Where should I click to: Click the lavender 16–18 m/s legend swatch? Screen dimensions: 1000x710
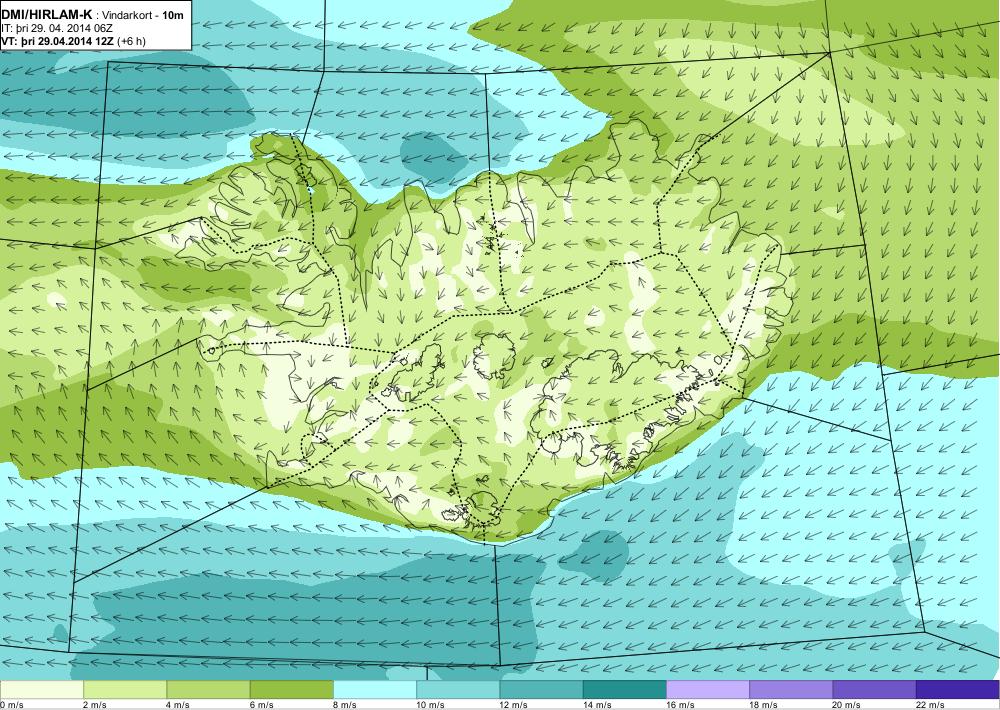708,690
